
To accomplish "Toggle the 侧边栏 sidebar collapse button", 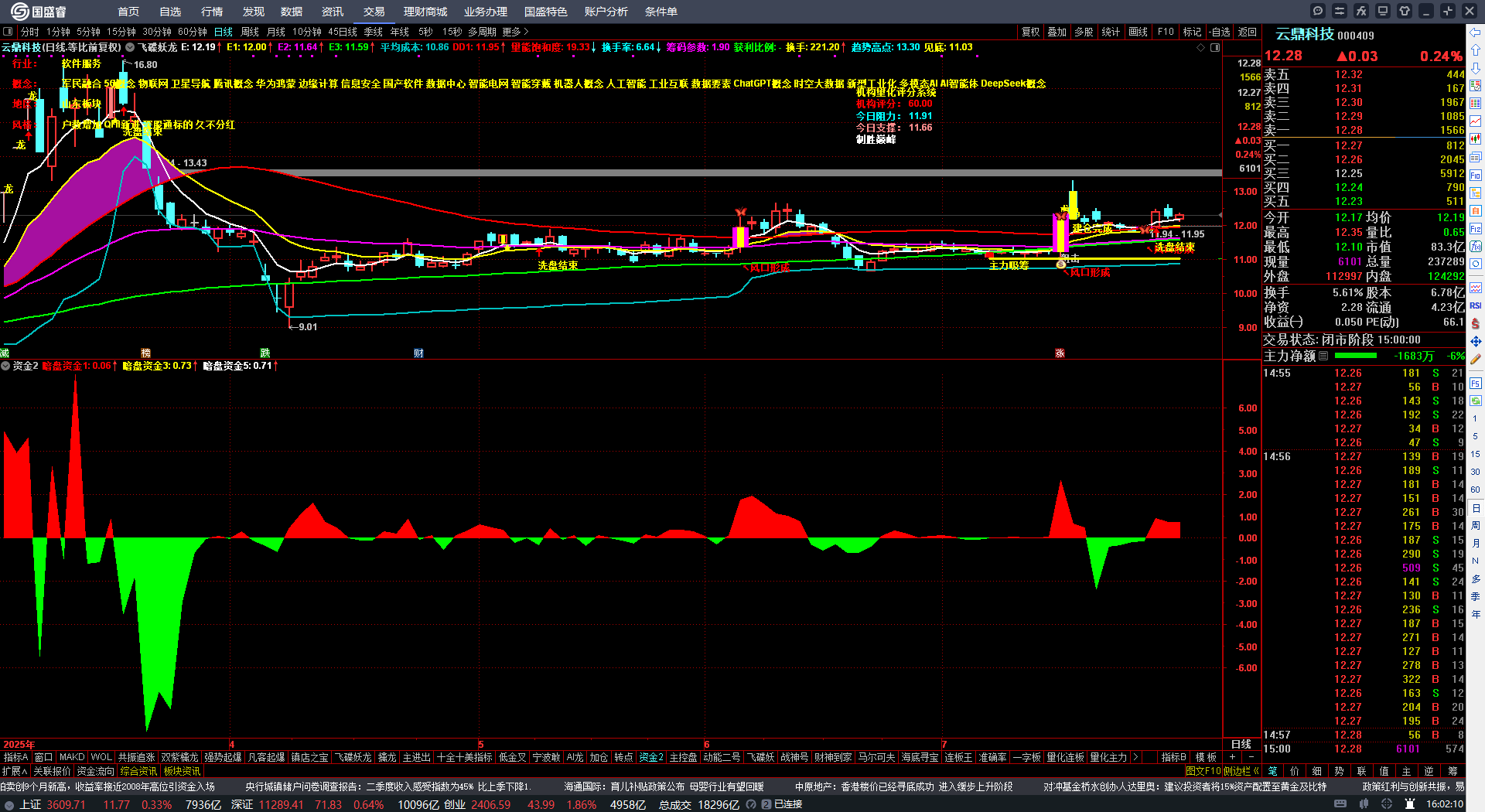I will 1242,771.
